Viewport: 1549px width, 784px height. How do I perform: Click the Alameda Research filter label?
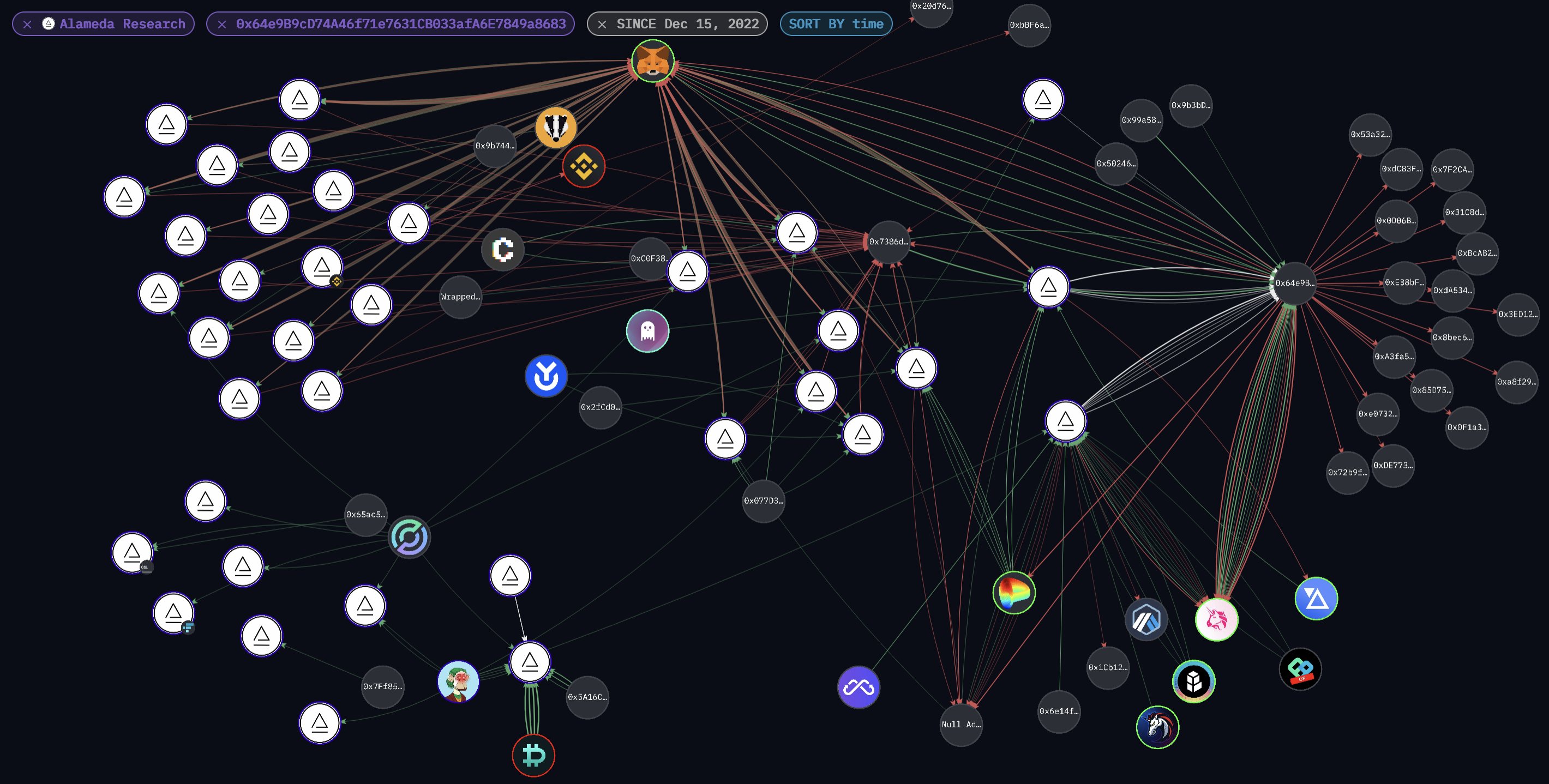pos(122,24)
